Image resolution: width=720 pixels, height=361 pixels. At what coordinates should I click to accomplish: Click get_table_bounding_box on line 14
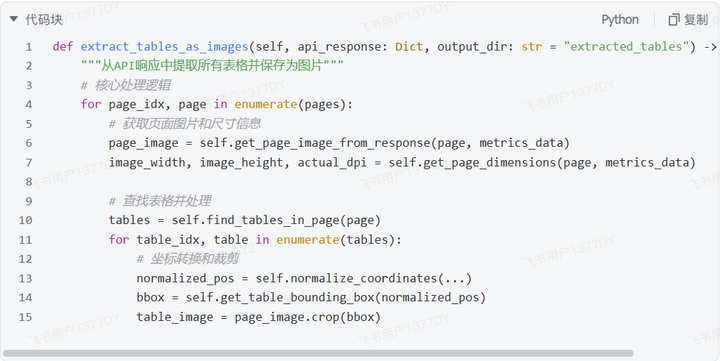click(x=298, y=298)
